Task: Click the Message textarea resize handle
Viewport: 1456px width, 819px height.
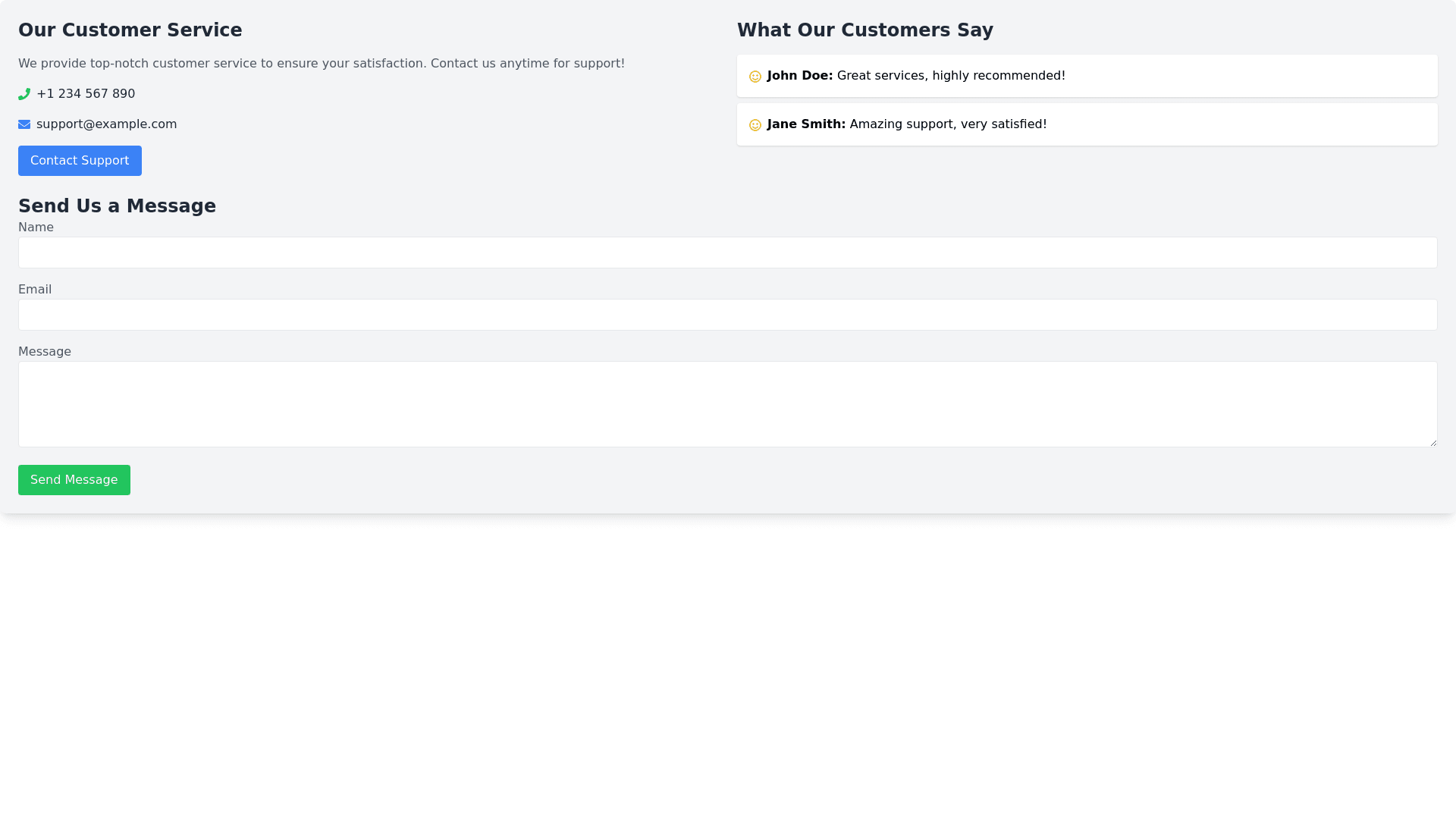Action: 1432,443
